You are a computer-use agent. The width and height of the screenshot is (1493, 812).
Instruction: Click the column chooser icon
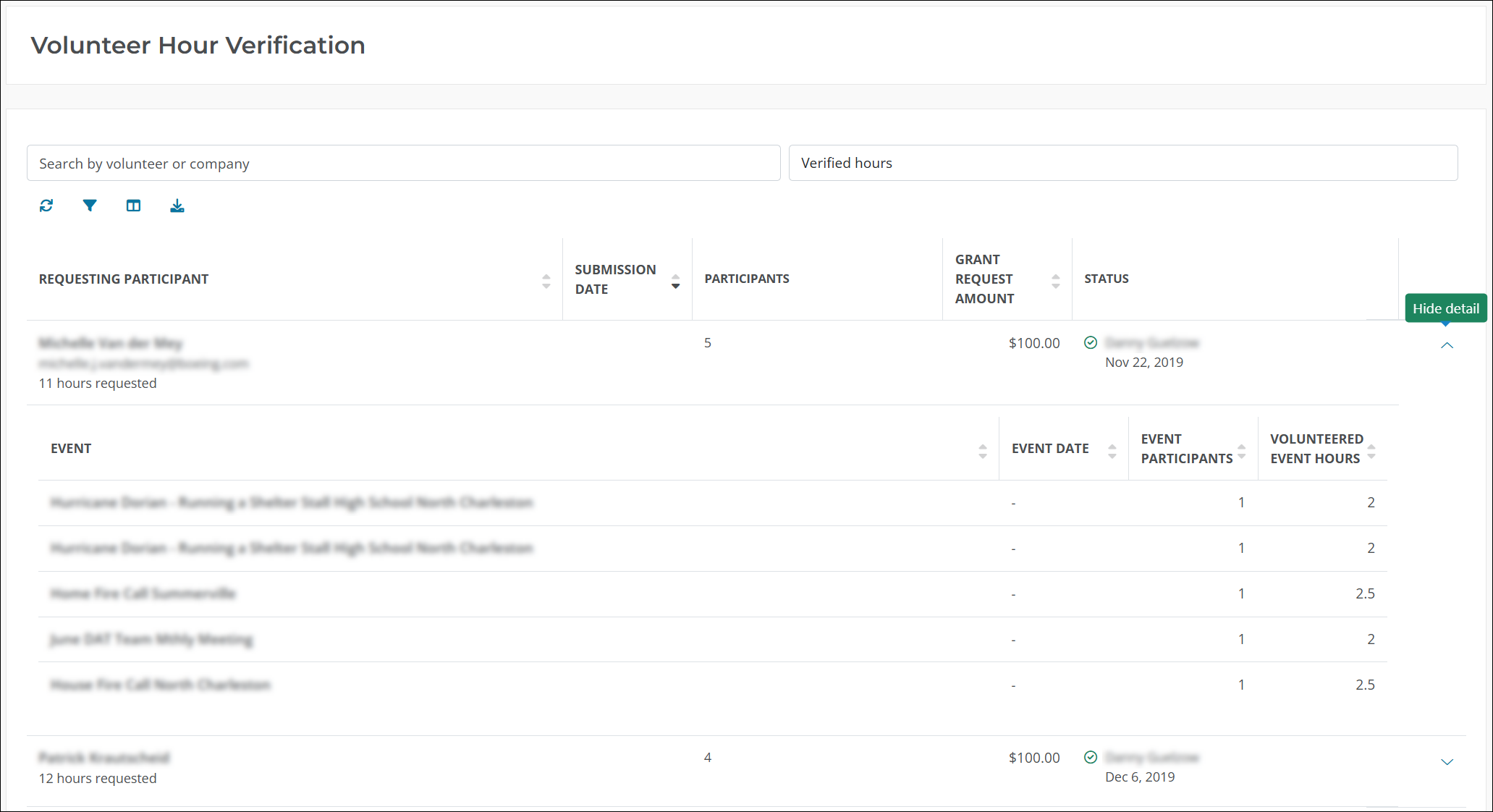click(133, 206)
